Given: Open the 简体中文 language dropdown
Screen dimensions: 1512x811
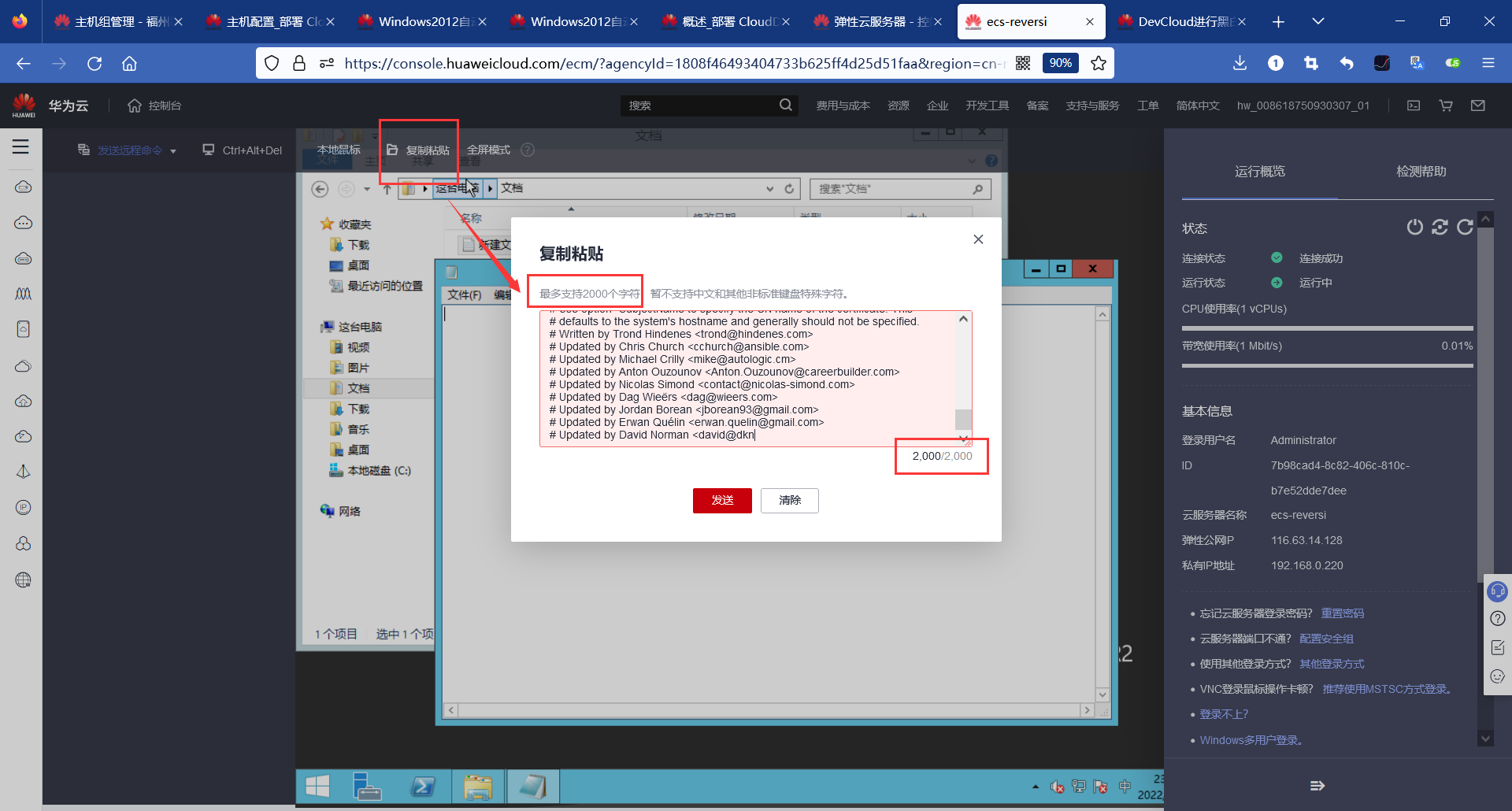Looking at the screenshot, I should 1198,106.
